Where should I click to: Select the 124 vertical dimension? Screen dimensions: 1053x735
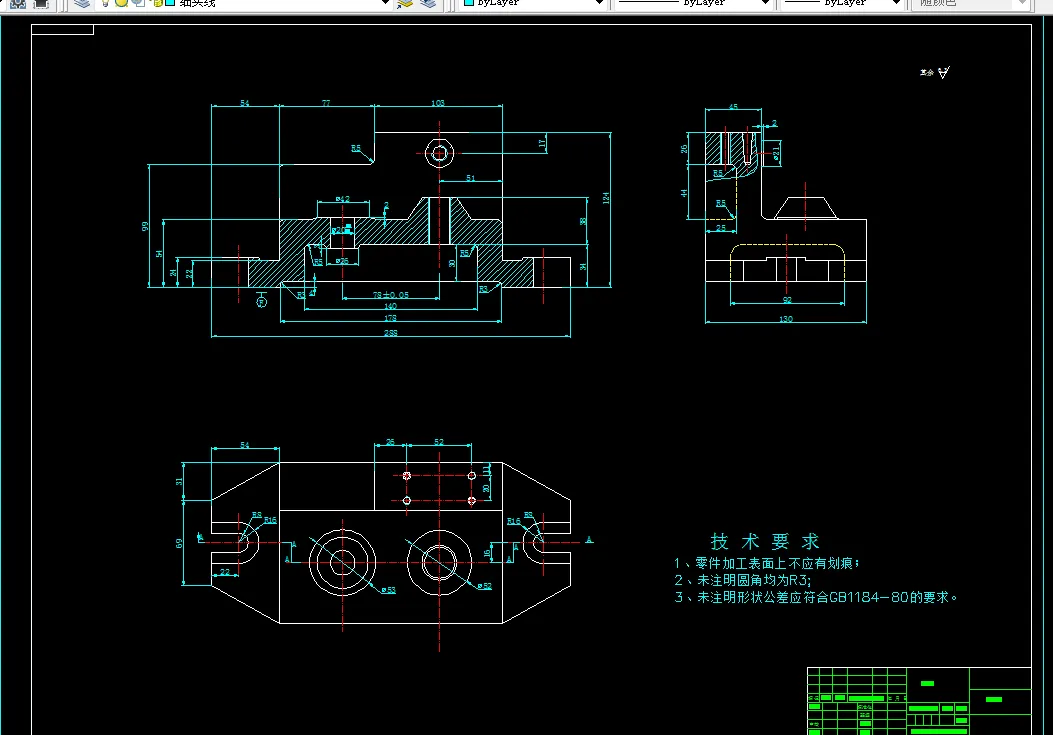click(x=606, y=198)
